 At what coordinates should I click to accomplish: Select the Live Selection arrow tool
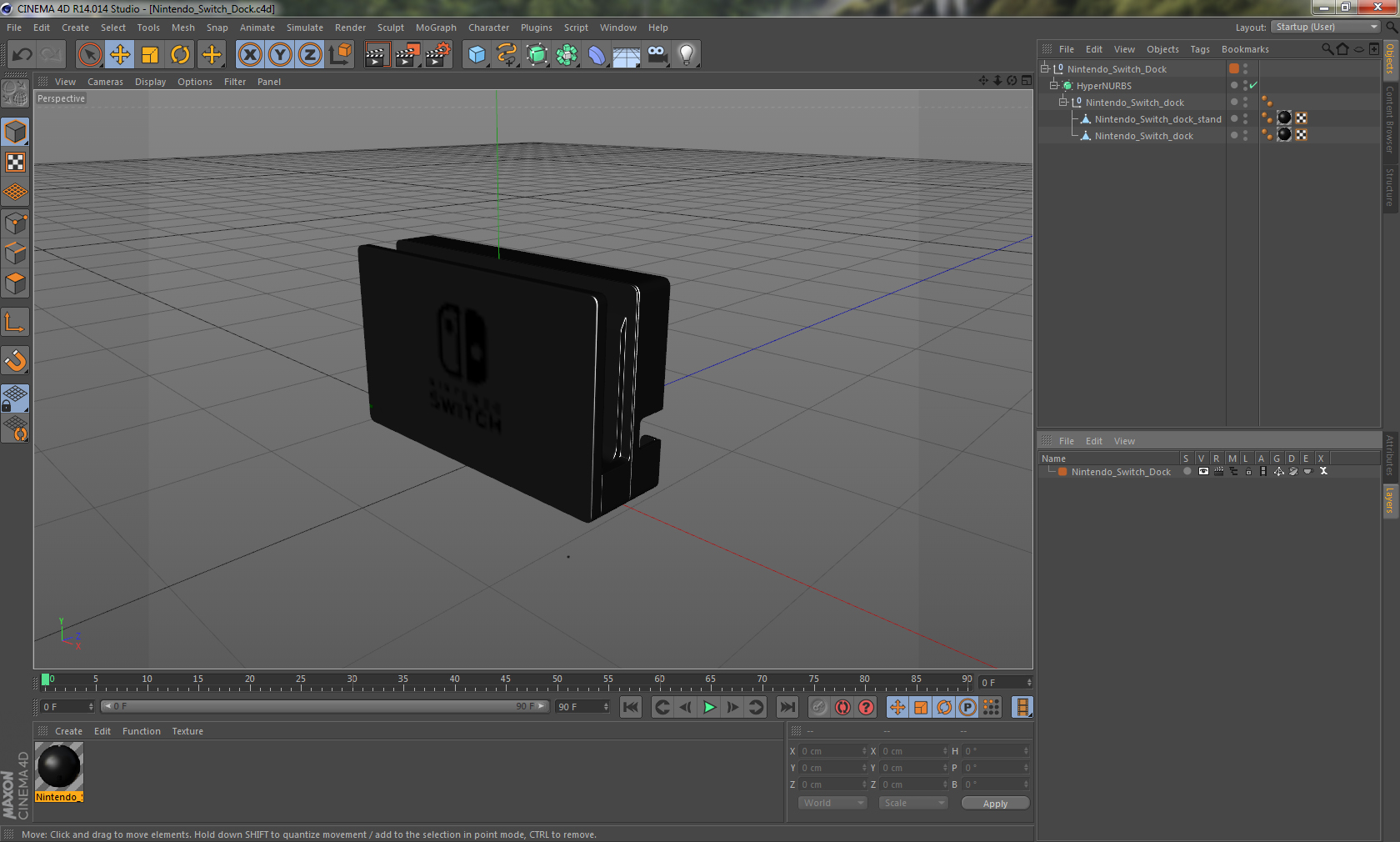(89, 55)
